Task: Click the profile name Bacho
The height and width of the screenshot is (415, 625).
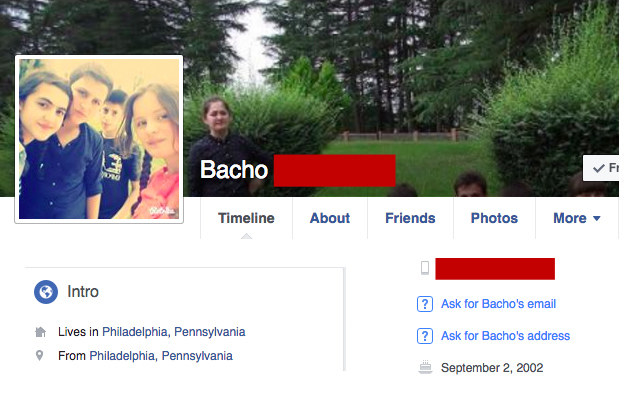Action: click(x=234, y=170)
